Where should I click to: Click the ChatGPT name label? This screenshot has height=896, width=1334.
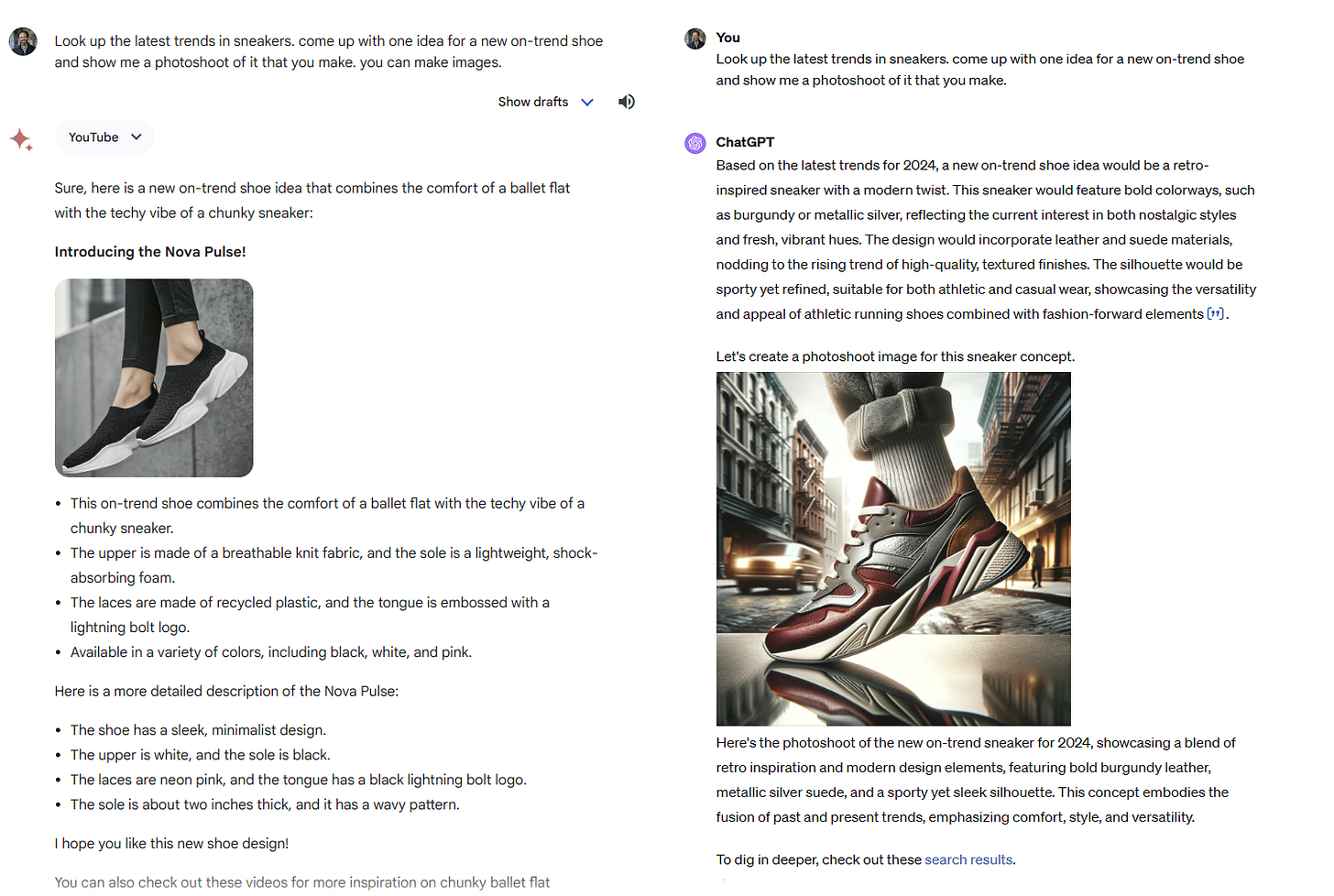pyautogui.click(x=745, y=142)
